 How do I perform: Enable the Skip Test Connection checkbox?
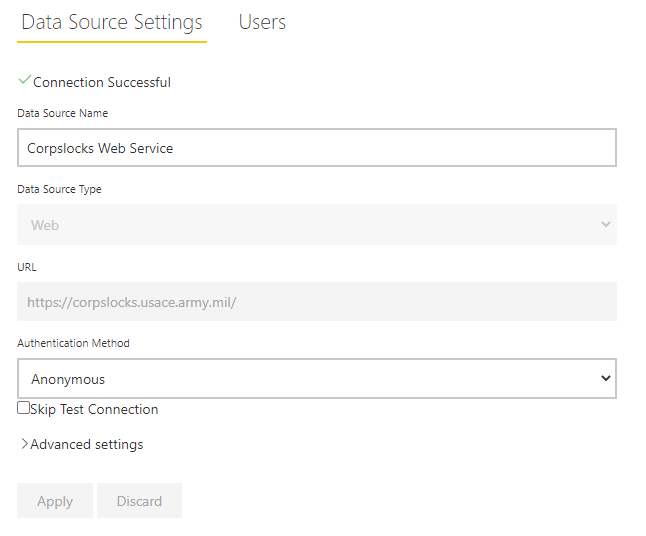(x=24, y=408)
